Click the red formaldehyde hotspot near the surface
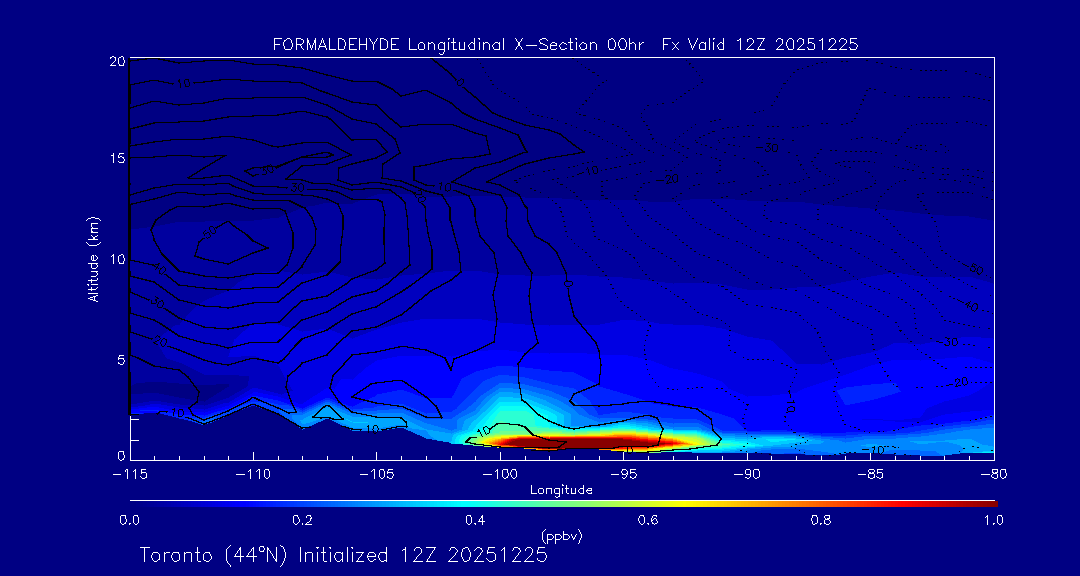 pos(580,441)
